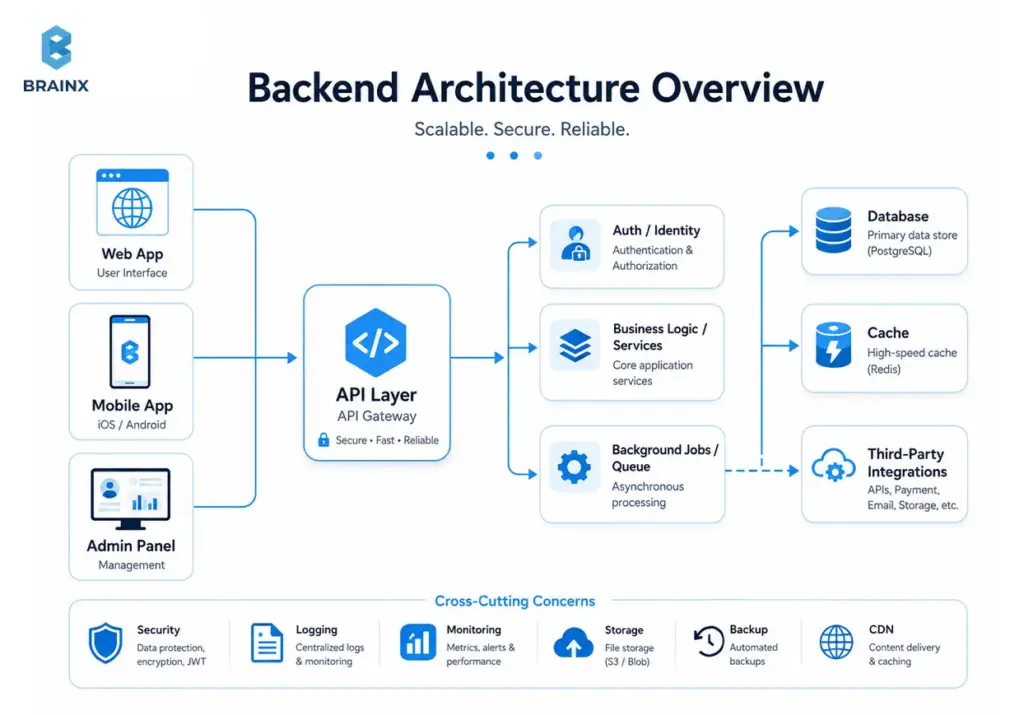Click the BrainX logo icon
This screenshot has width=1024, height=715.
pyautogui.click(x=56, y=47)
